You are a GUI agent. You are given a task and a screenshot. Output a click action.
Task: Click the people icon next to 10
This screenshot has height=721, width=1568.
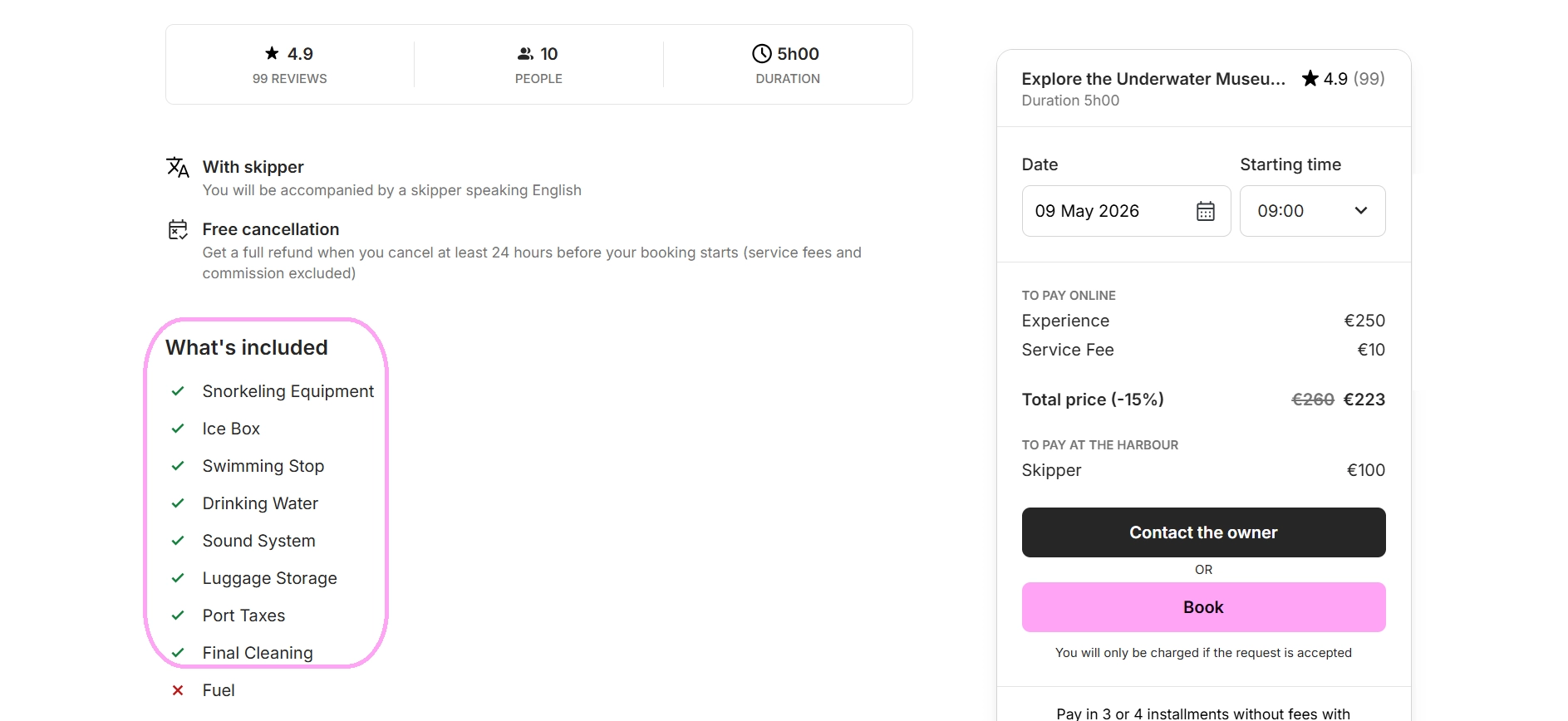tap(525, 54)
